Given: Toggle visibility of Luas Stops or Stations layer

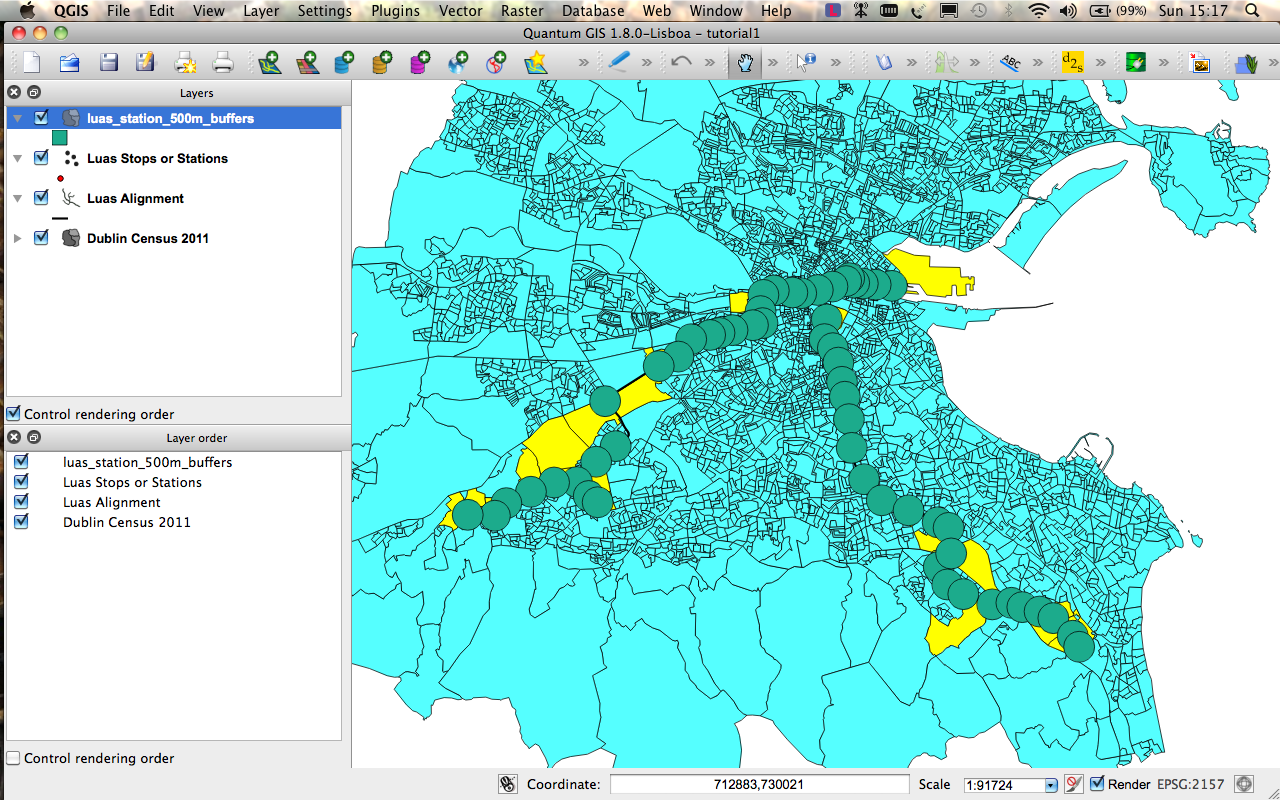Looking at the screenshot, I should (x=41, y=157).
